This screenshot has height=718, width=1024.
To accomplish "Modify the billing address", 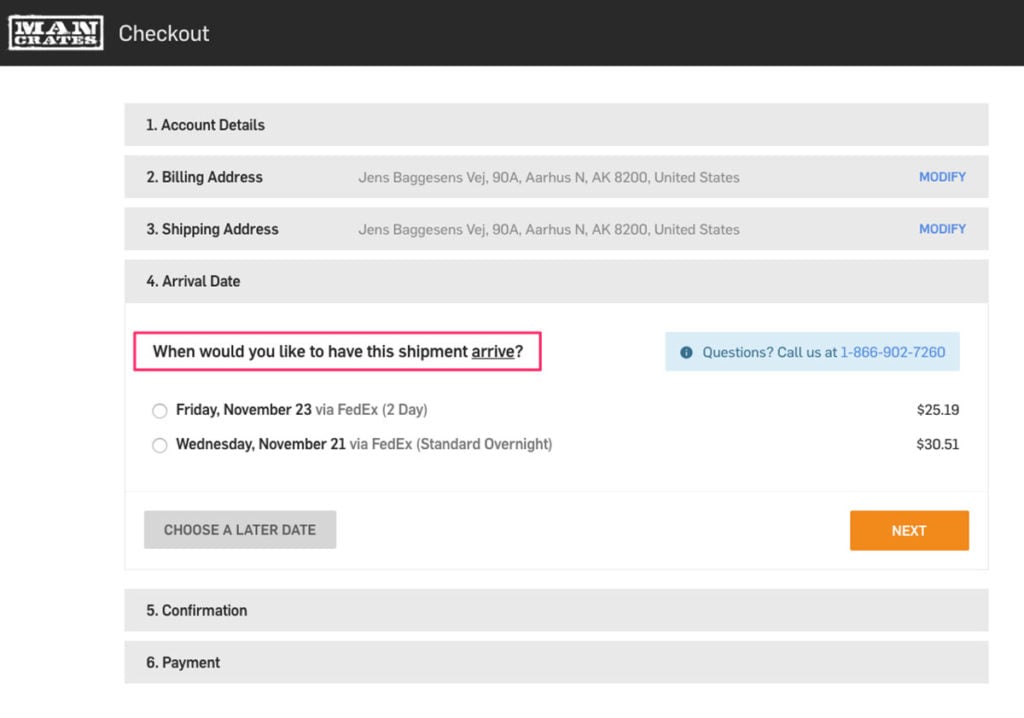I will tap(942, 177).
